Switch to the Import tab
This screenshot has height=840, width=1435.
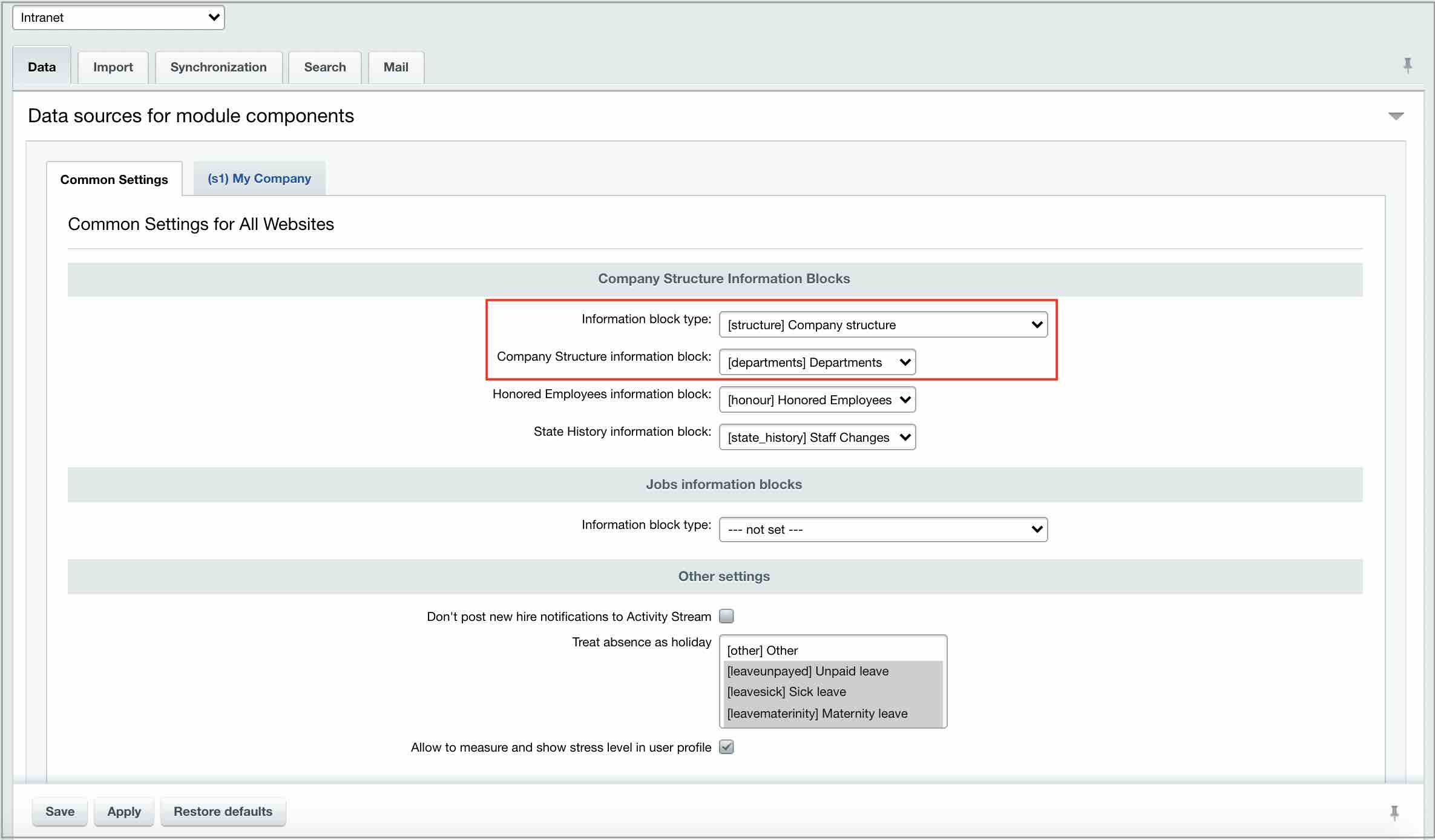113,67
